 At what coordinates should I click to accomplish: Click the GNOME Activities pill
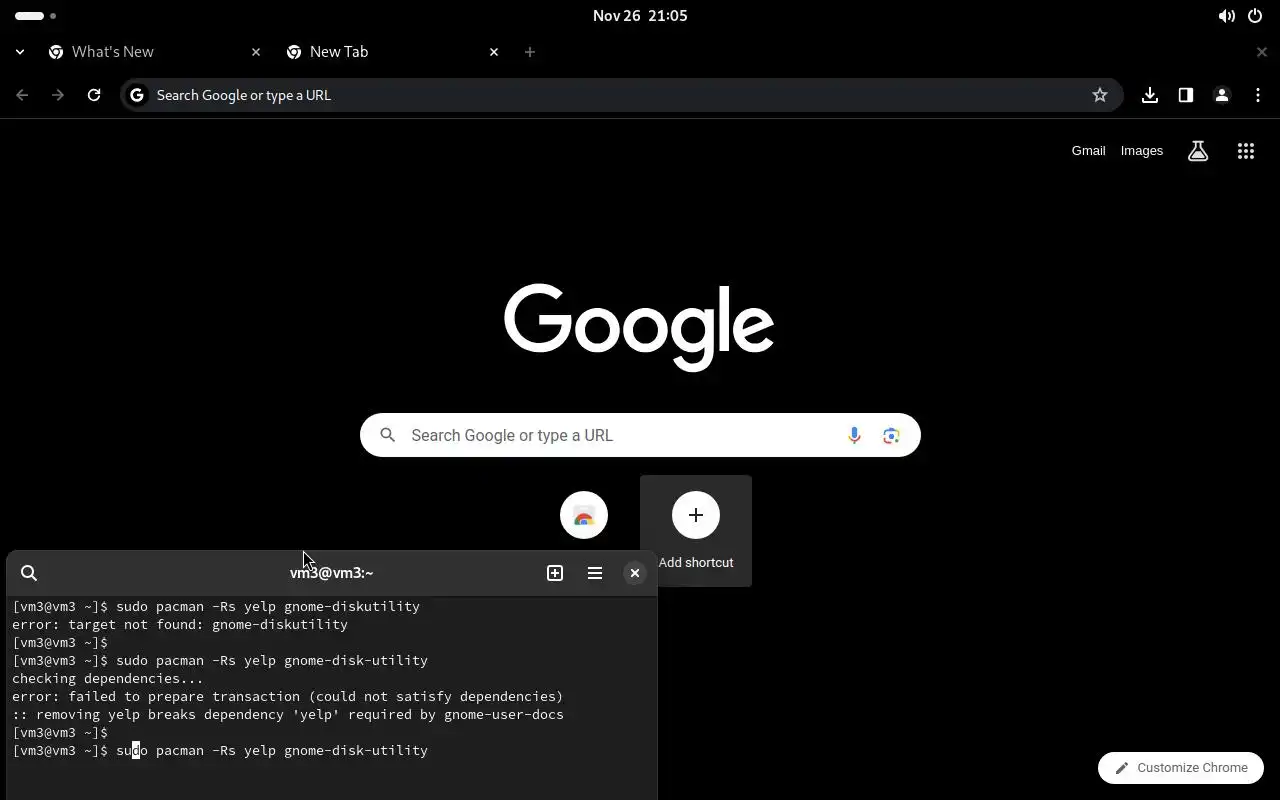tap(36, 16)
